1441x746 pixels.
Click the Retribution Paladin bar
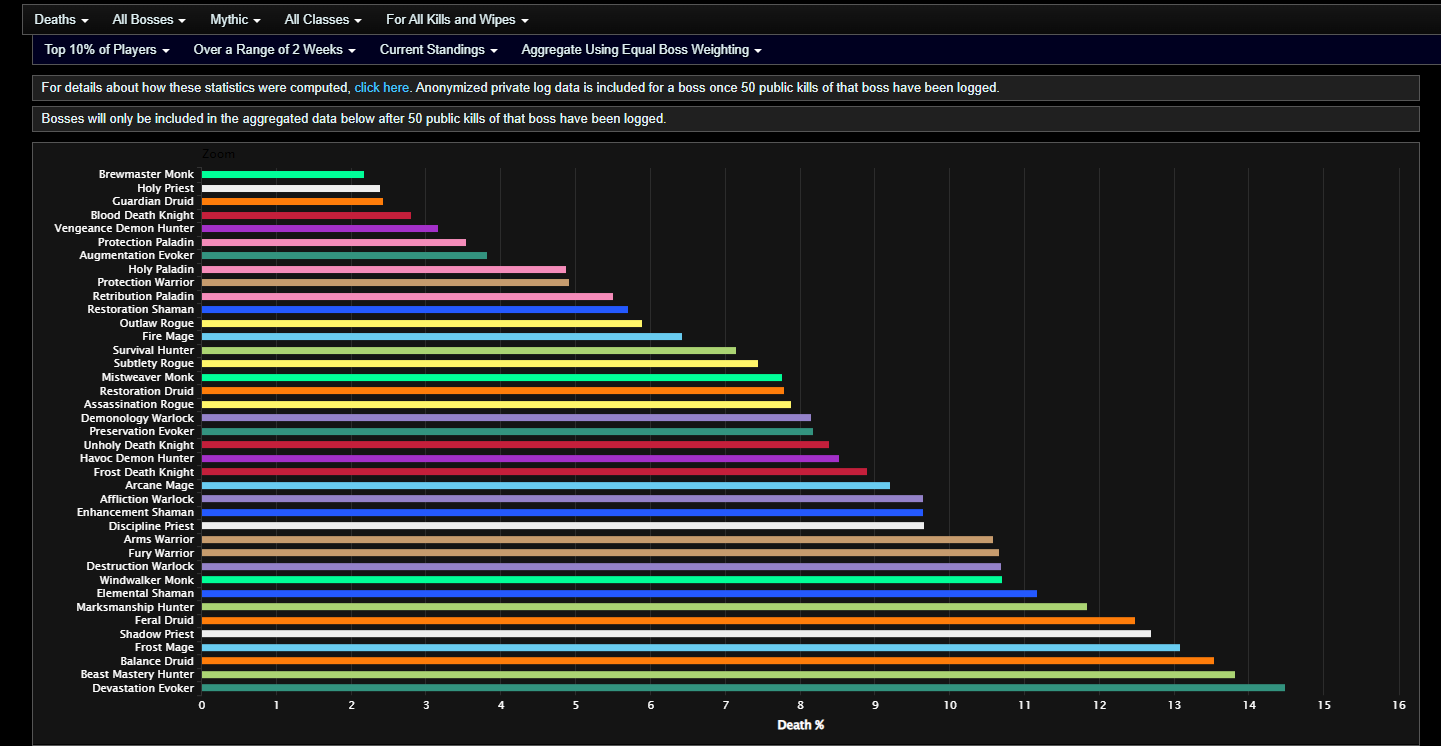click(x=407, y=296)
